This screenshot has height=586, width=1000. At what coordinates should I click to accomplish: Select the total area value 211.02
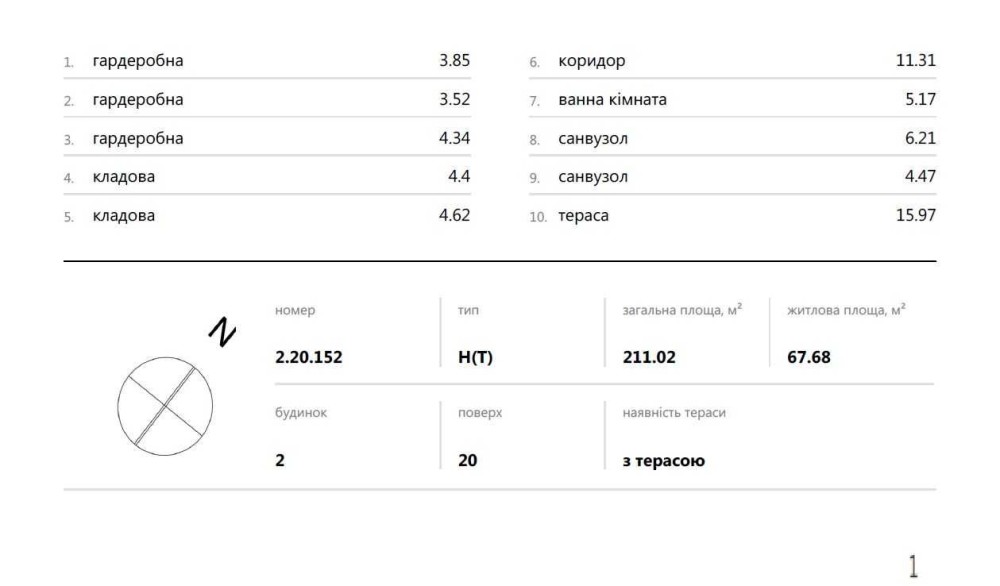[x=649, y=357]
